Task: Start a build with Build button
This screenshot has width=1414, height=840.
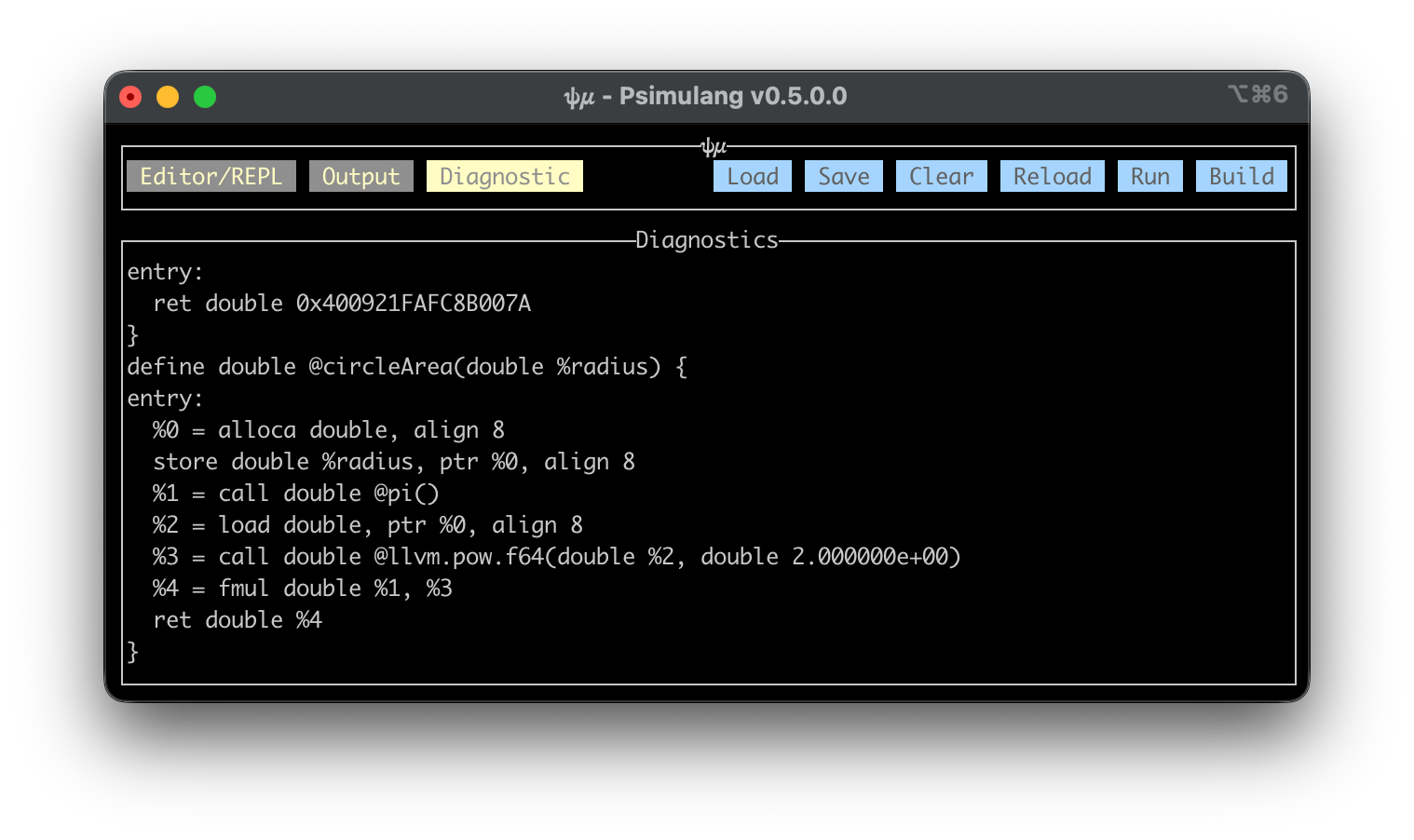Action: [1241, 176]
